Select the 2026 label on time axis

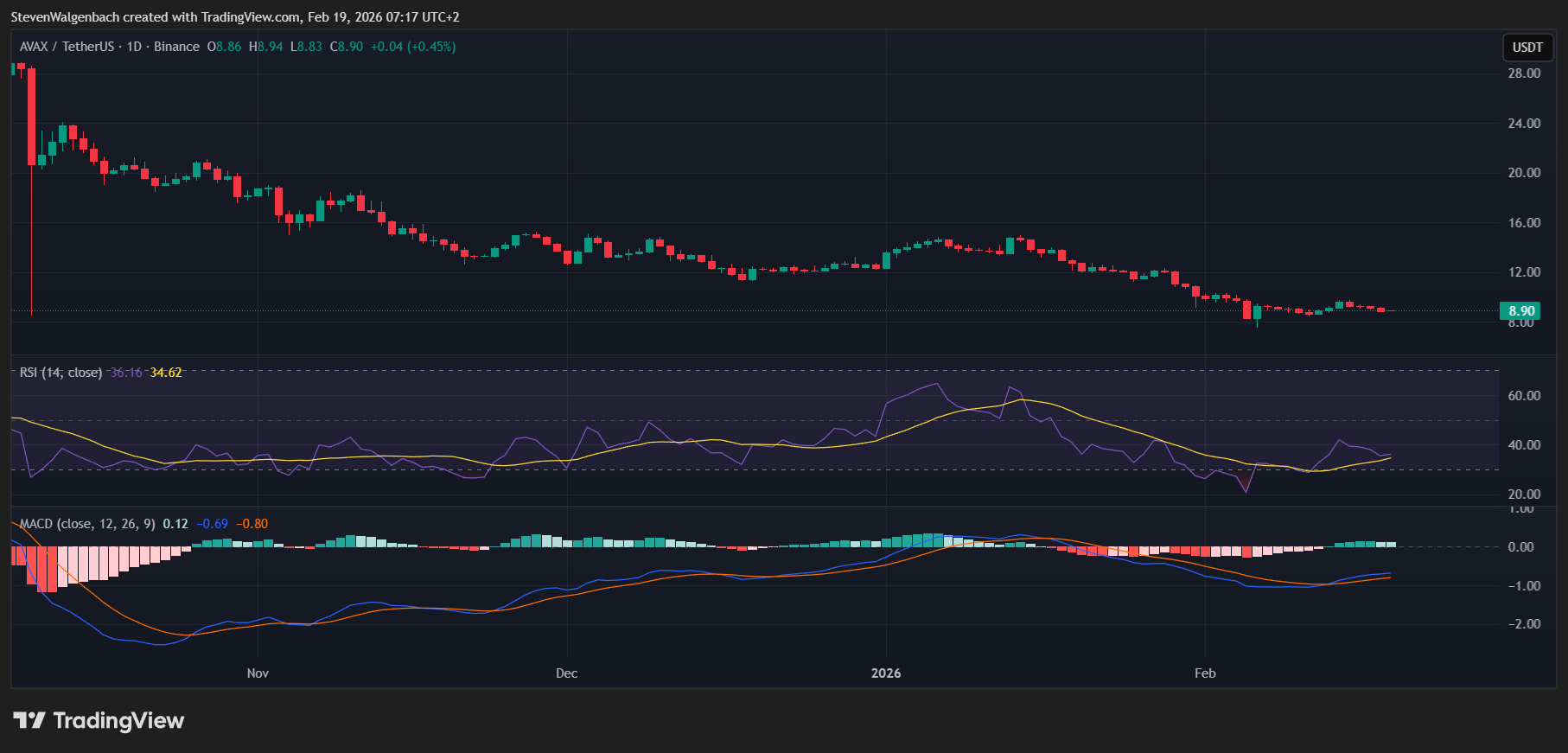886,673
